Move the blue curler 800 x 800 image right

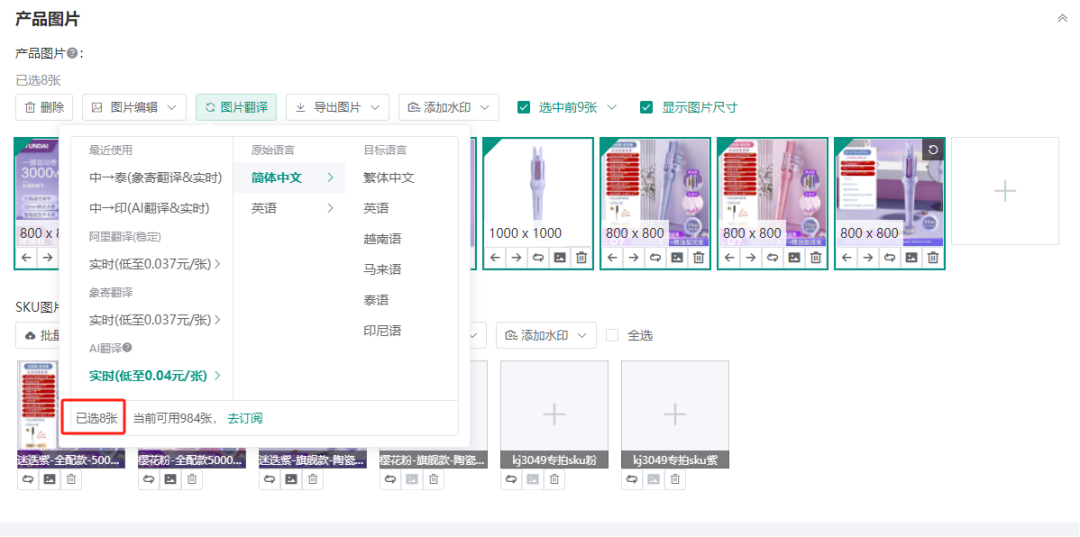tap(633, 257)
